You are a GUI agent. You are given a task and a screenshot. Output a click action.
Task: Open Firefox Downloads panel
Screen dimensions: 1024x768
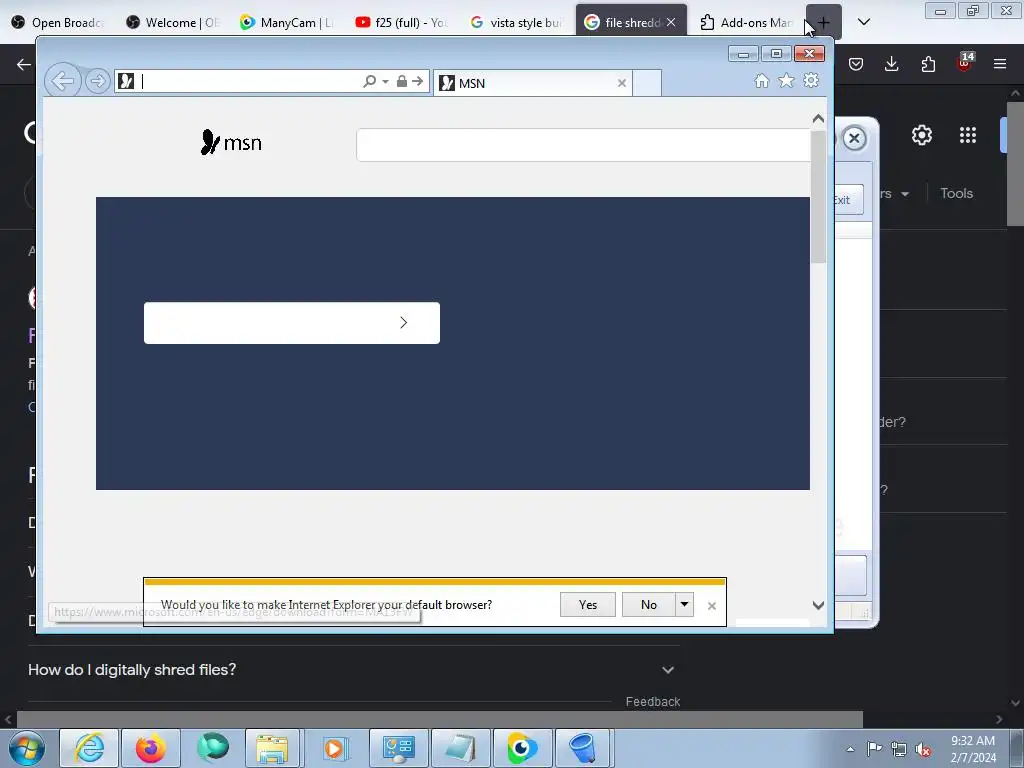click(891, 64)
